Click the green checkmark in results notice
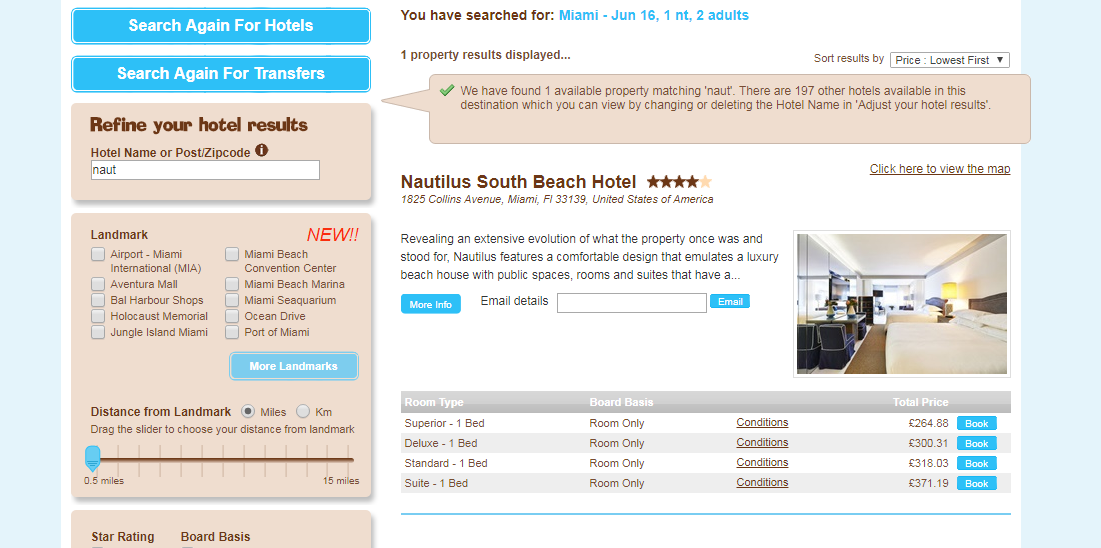Viewport: 1101px width, 548px height. [x=447, y=90]
